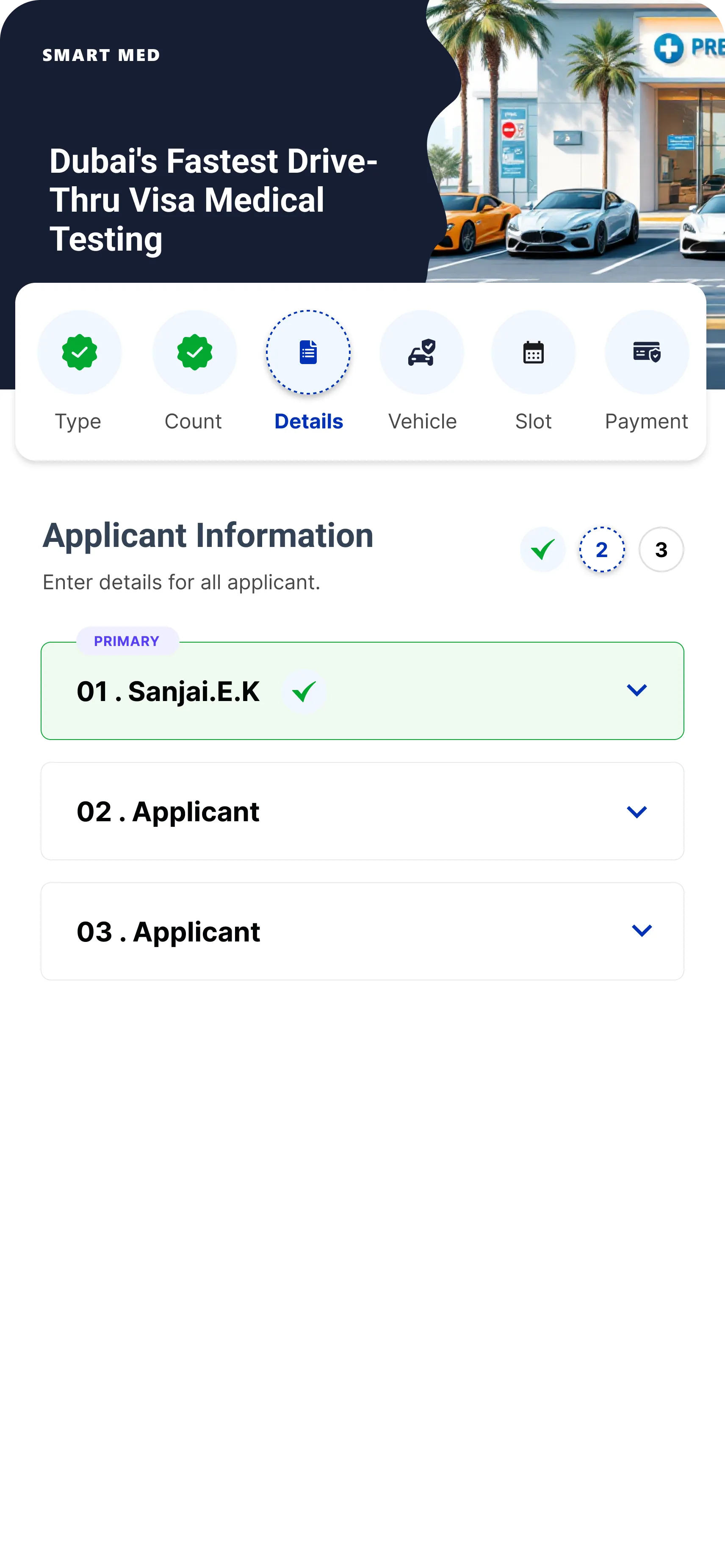The height and width of the screenshot is (1568, 725).
Task: Expand the Sanjai.E.K applicant chevron
Action: pyautogui.click(x=637, y=690)
